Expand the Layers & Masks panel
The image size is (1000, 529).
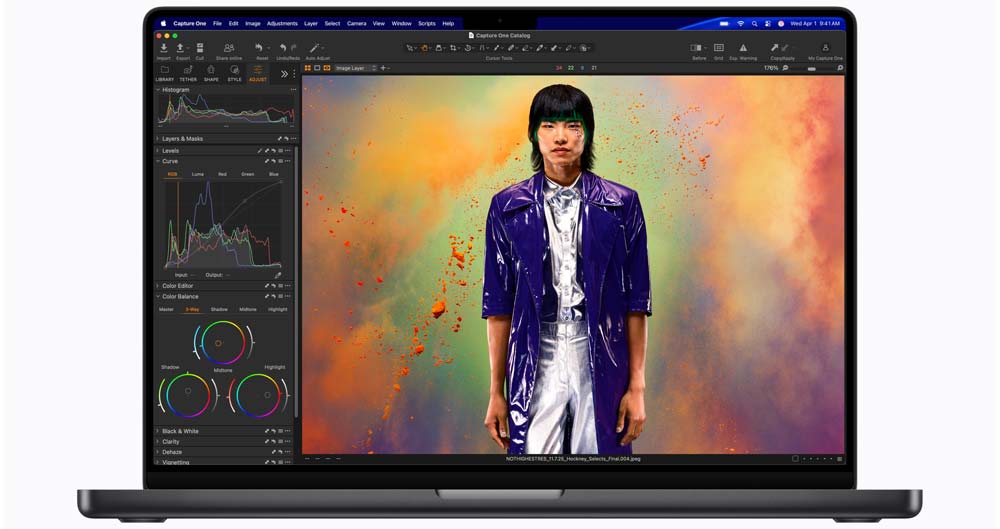coord(158,139)
